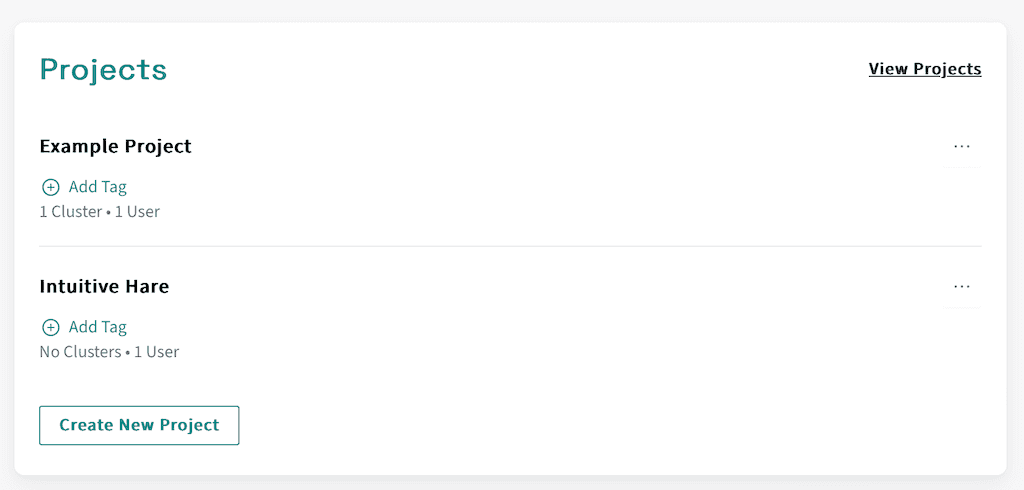Click the 1 Cluster text in Example Project
The height and width of the screenshot is (490, 1024).
[x=70, y=212]
